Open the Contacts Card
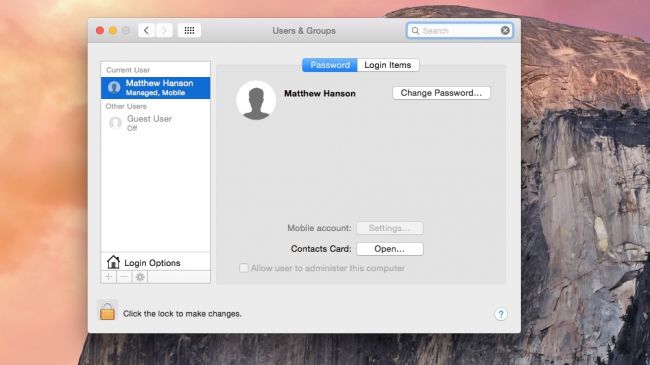650x365 pixels. [x=390, y=249]
